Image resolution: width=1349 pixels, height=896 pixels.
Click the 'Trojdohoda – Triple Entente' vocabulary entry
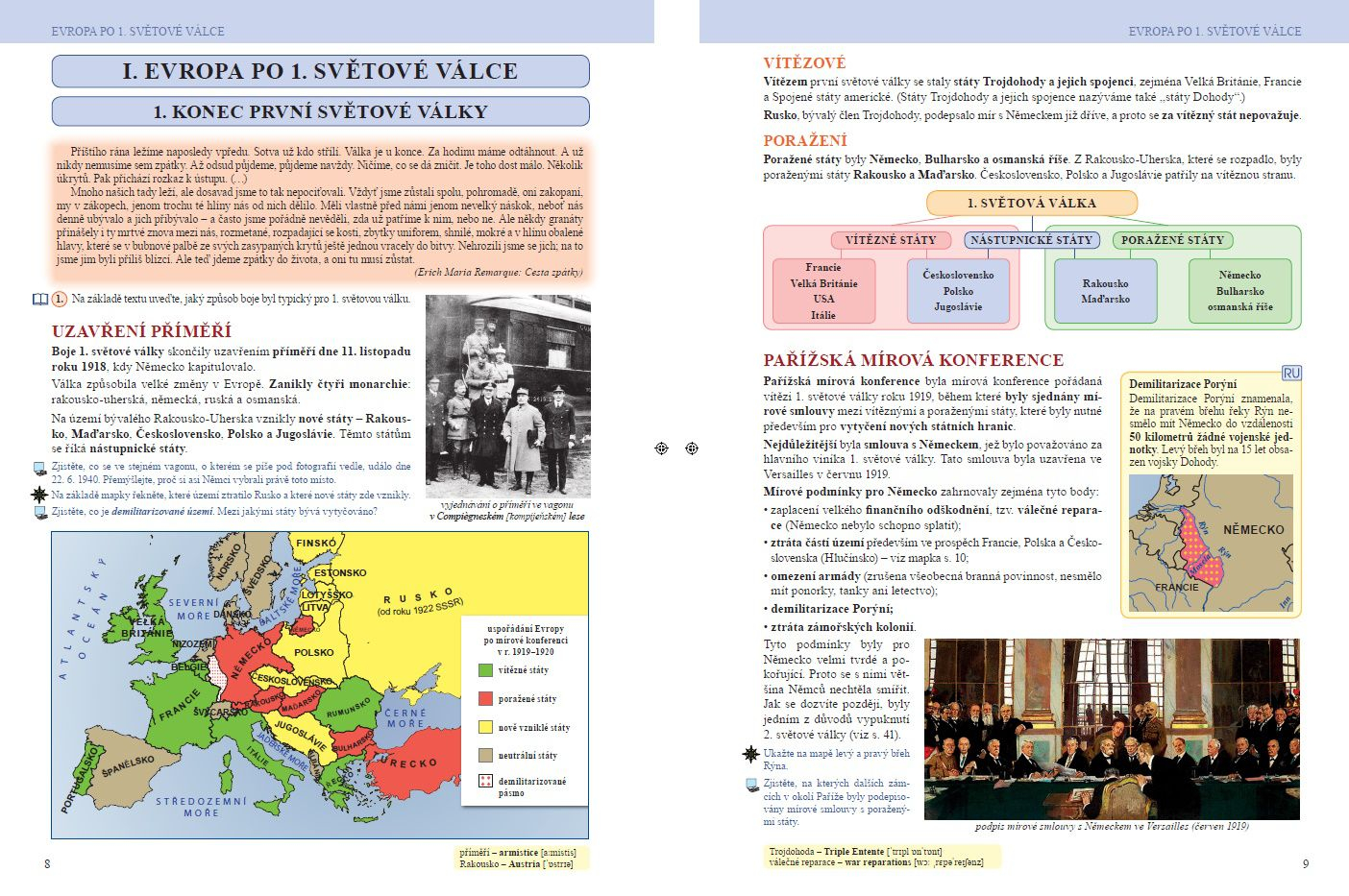tap(855, 852)
